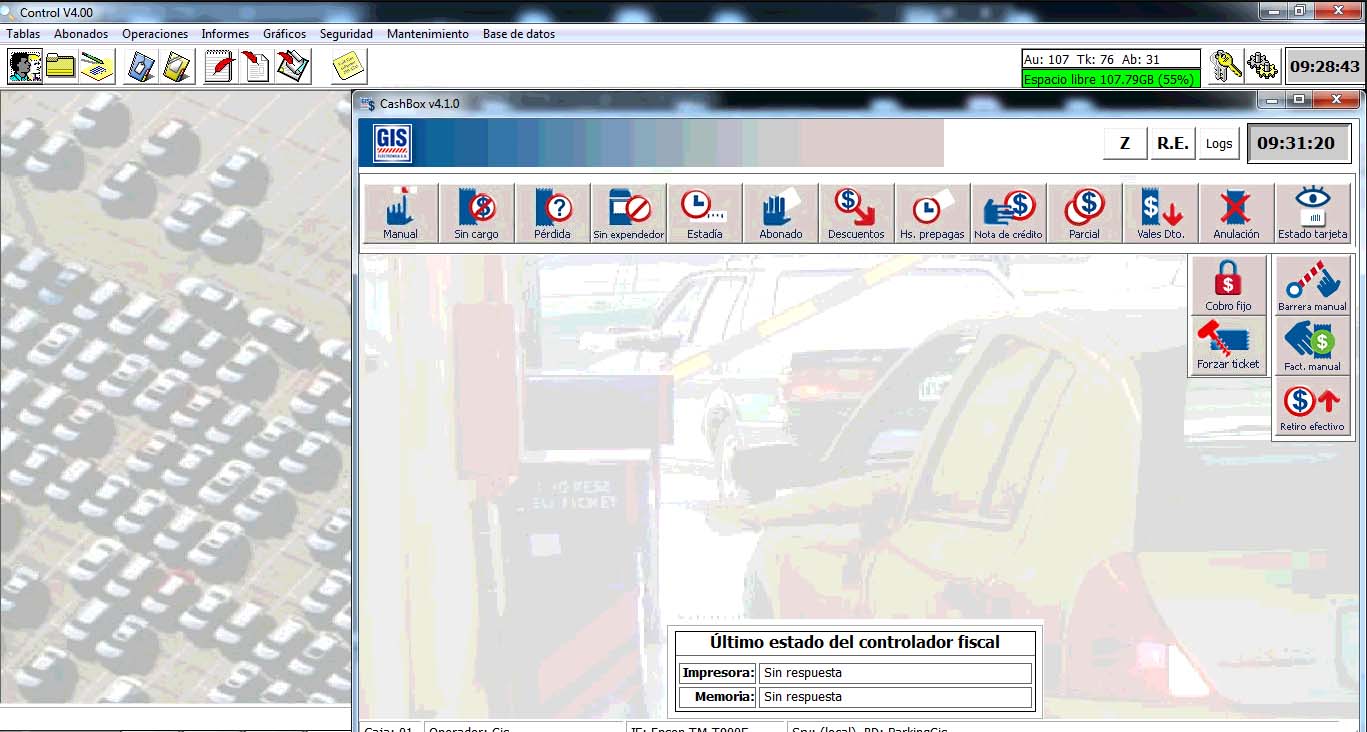Open Hs. prepagas prepaid hours
The width and height of the screenshot is (1367, 732).
(x=933, y=213)
